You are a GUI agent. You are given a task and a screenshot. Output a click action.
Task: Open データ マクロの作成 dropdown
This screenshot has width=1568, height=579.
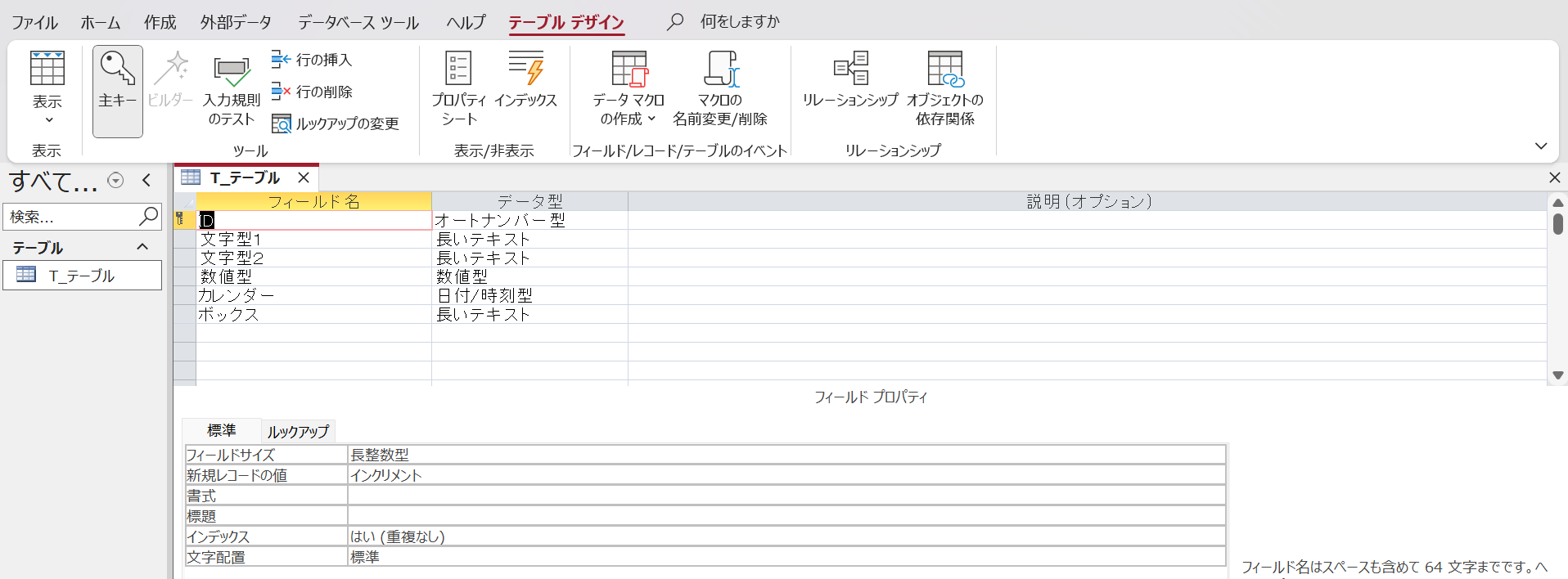tap(627, 89)
